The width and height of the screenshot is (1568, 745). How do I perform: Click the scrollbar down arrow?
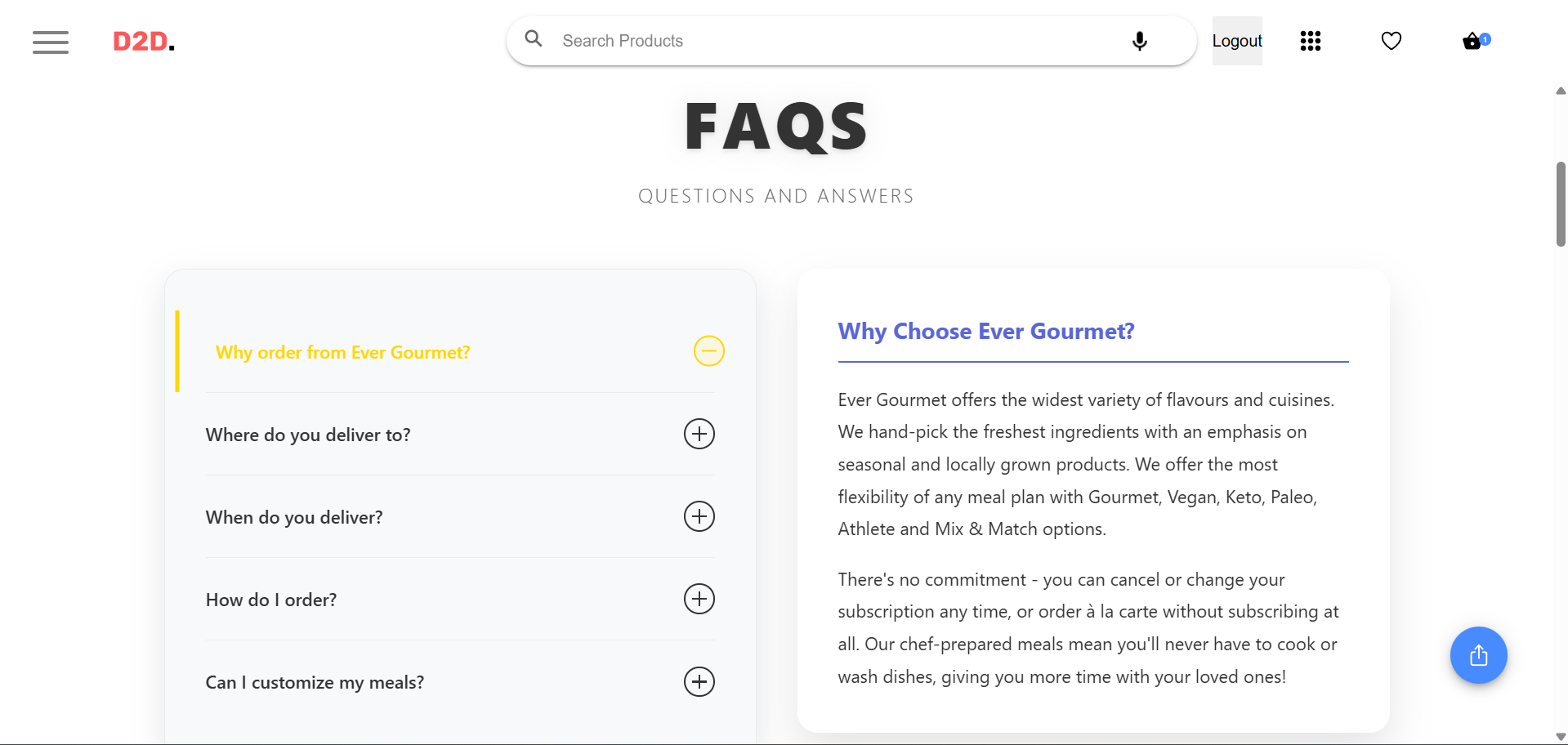coord(1561,737)
